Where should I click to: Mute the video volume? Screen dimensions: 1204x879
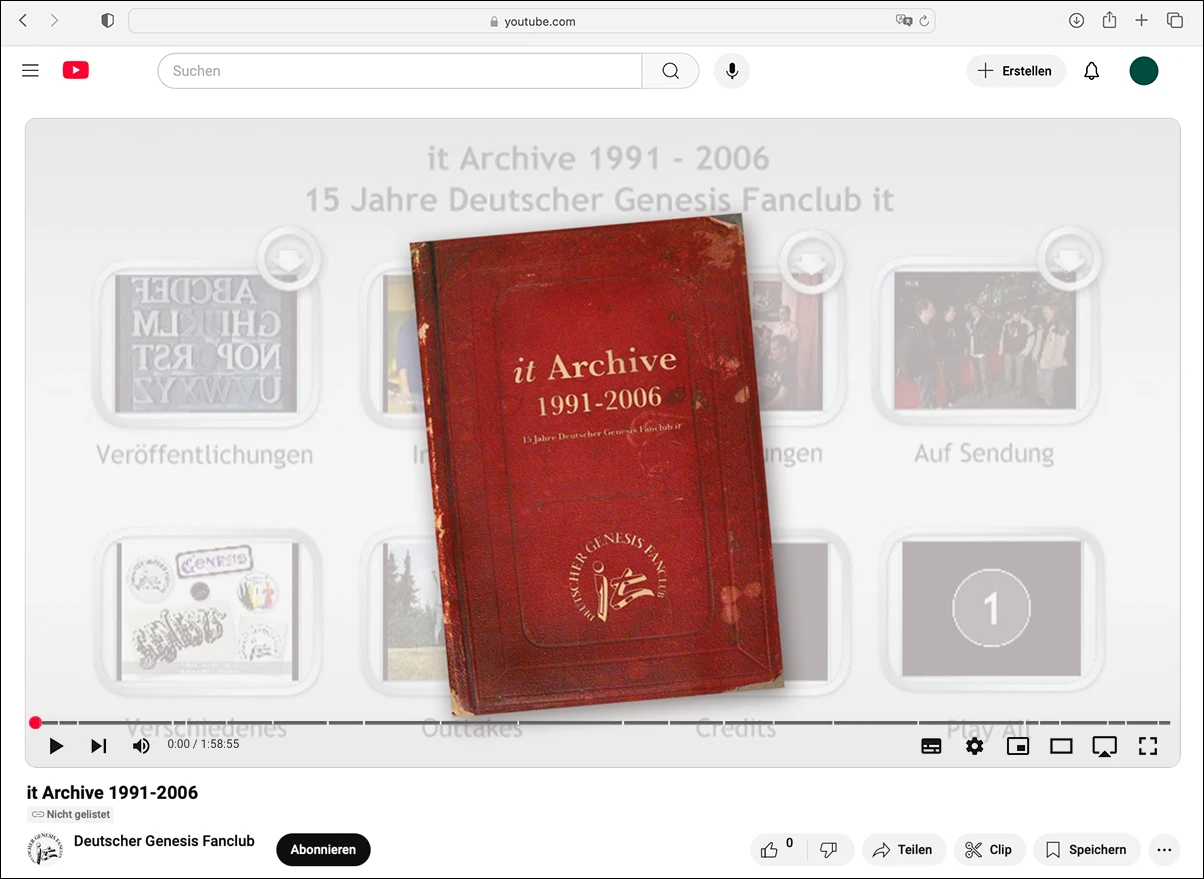[141, 746]
